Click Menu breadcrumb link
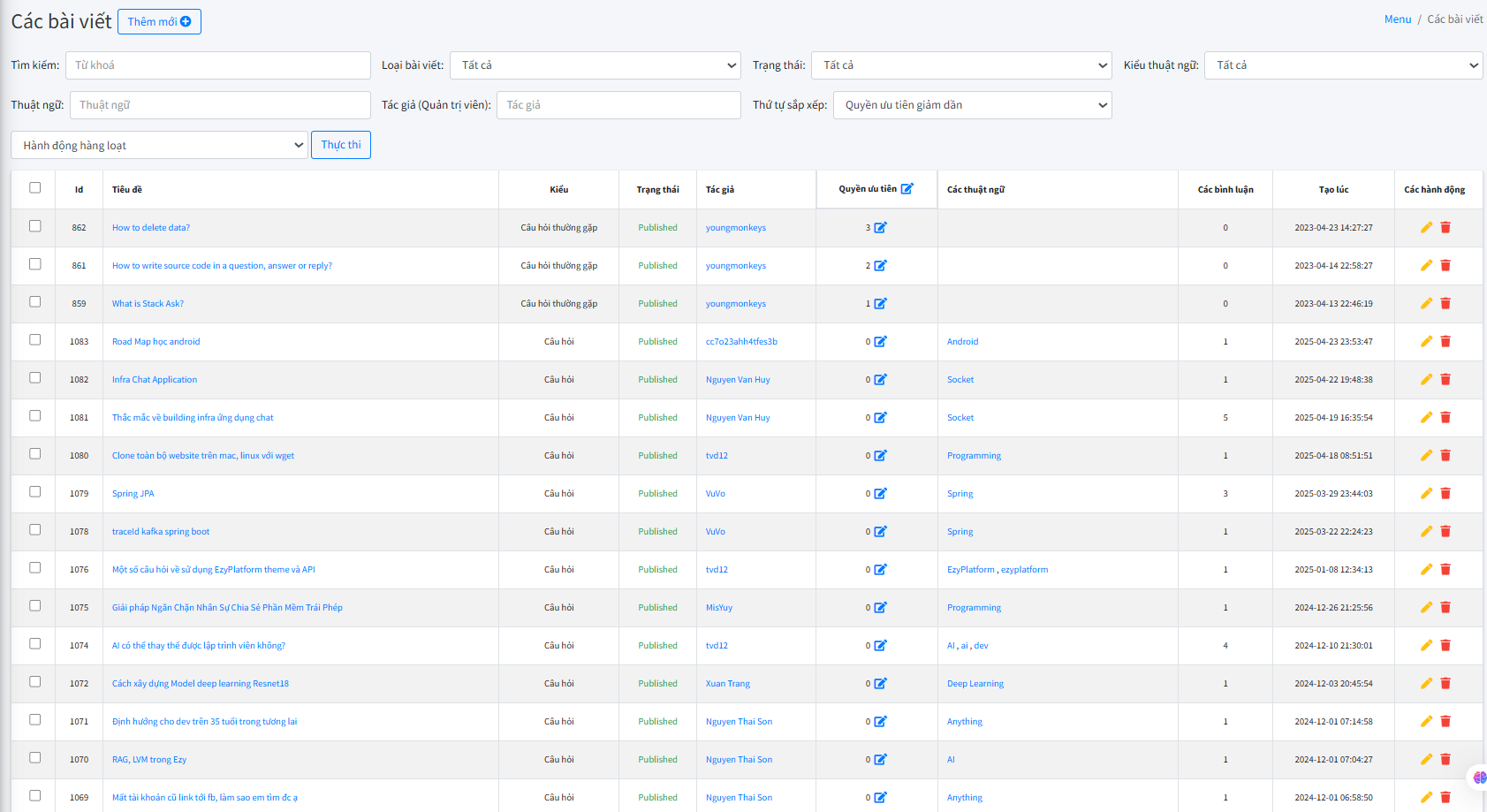The width and height of the screenshot is (1487, 812). point(1398,19)
